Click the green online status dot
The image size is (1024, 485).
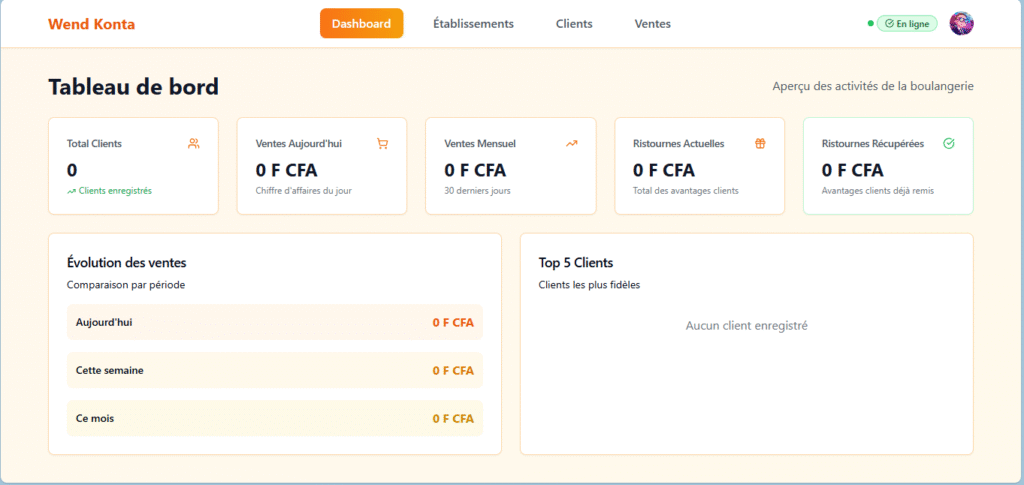(870, 23)
